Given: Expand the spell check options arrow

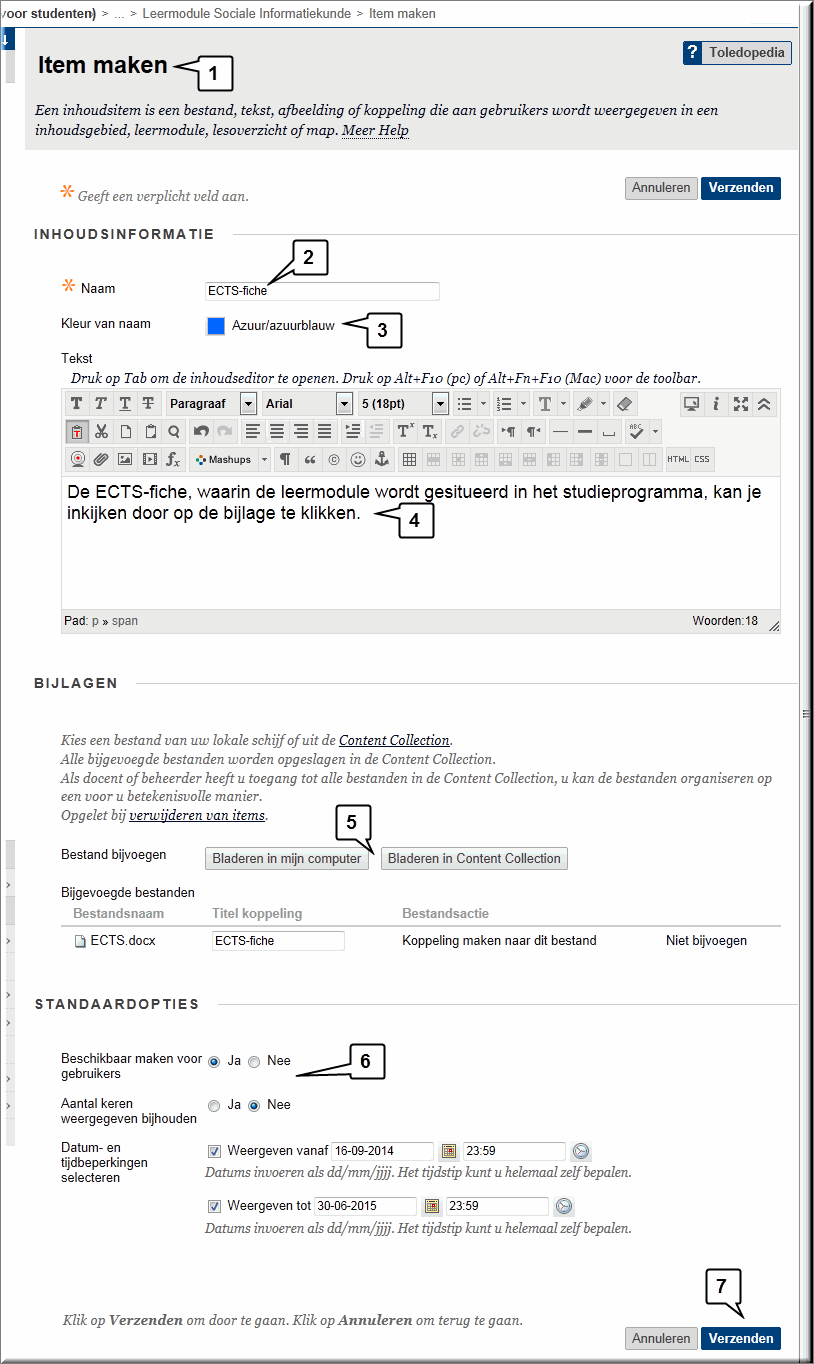Looking at the screenshot, I should tap(656, 432).
